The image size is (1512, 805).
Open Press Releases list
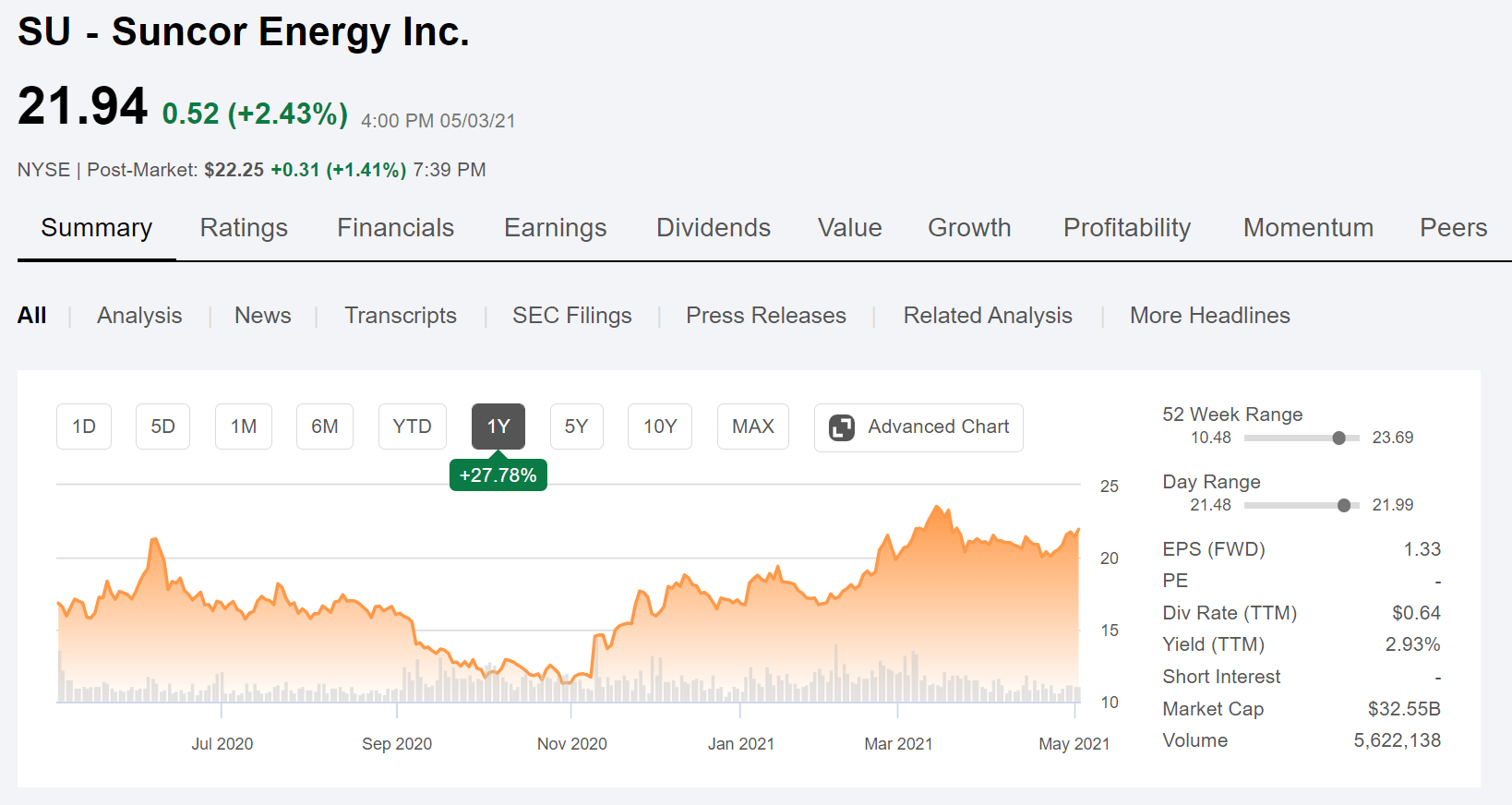[765, 316]
